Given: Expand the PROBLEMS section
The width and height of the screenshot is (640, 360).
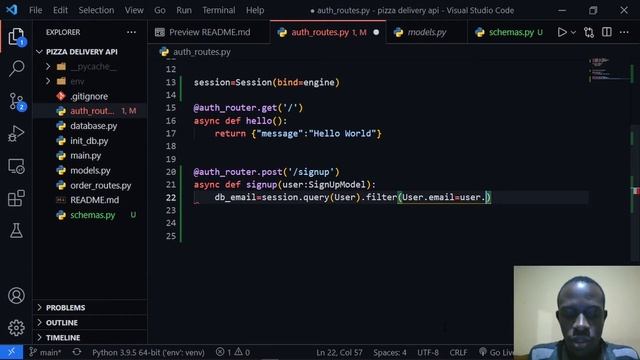Looking at the screenshot, I should [x=90, y=307].
